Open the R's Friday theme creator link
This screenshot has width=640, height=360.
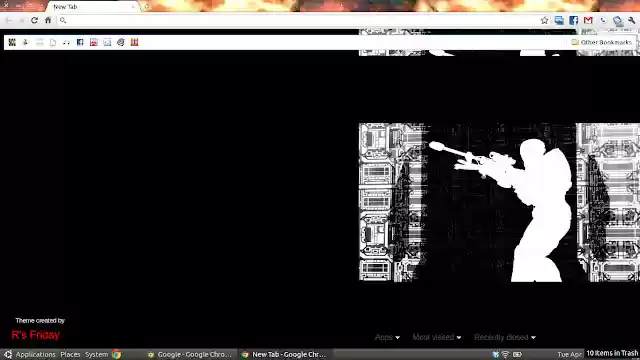36,335
